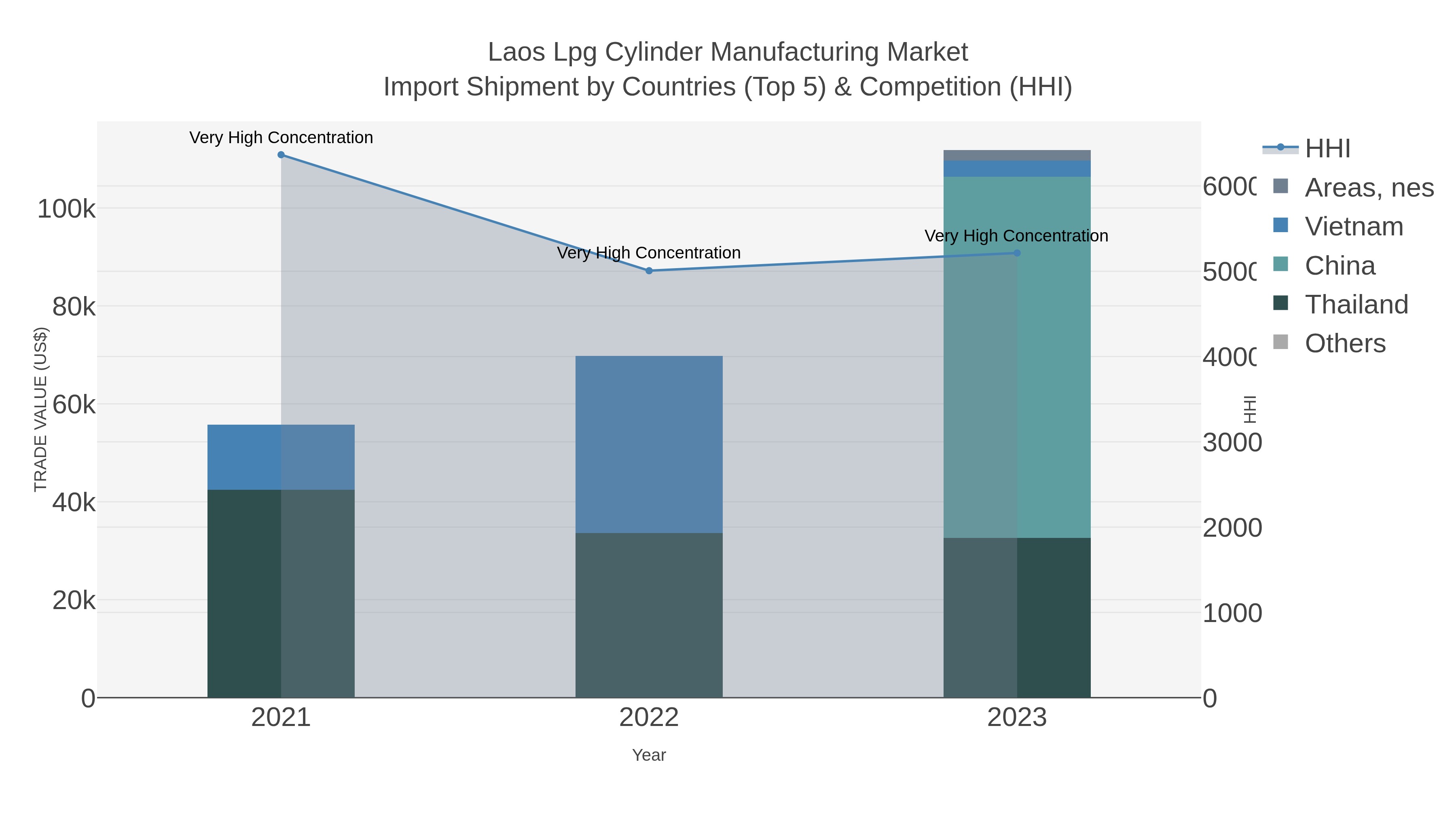Click the Thailand segment of the 2021 bar
Image resolution: width=1456 pixels, height=819 pixels.
281,593
